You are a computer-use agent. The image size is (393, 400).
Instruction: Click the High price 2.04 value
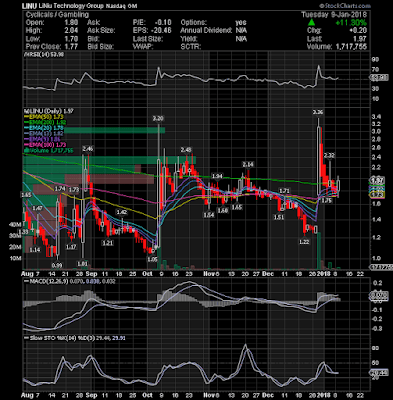click(x=71, y=31)
